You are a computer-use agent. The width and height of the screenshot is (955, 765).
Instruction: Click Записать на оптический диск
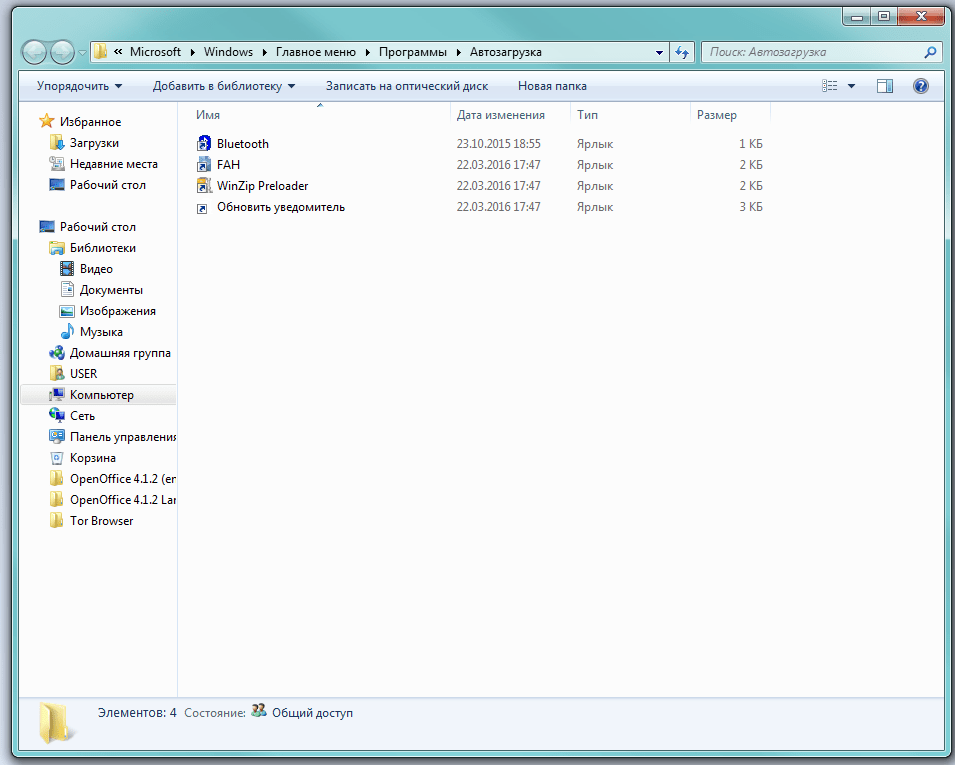pos(407,86)
